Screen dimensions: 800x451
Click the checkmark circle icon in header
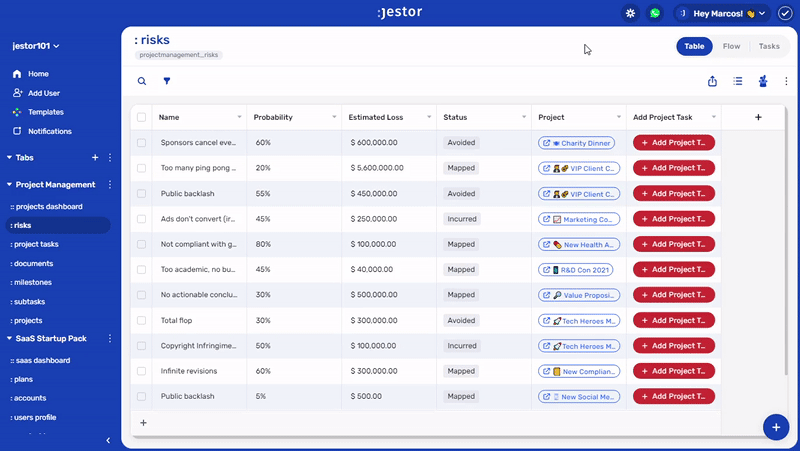point(785,13)
